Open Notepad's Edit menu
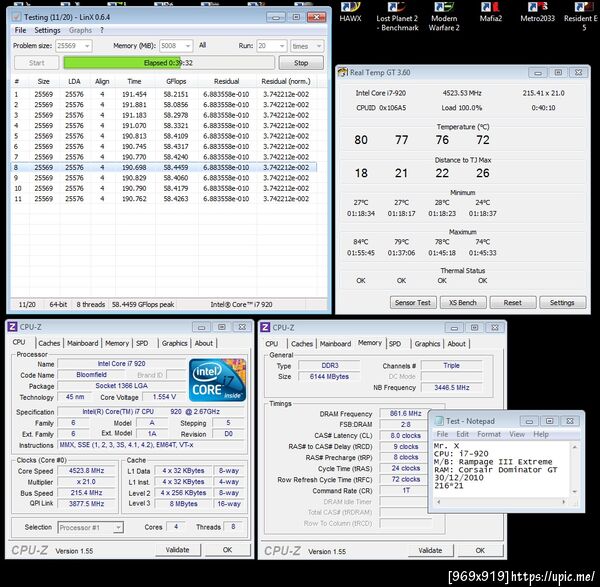 point(462,434)
